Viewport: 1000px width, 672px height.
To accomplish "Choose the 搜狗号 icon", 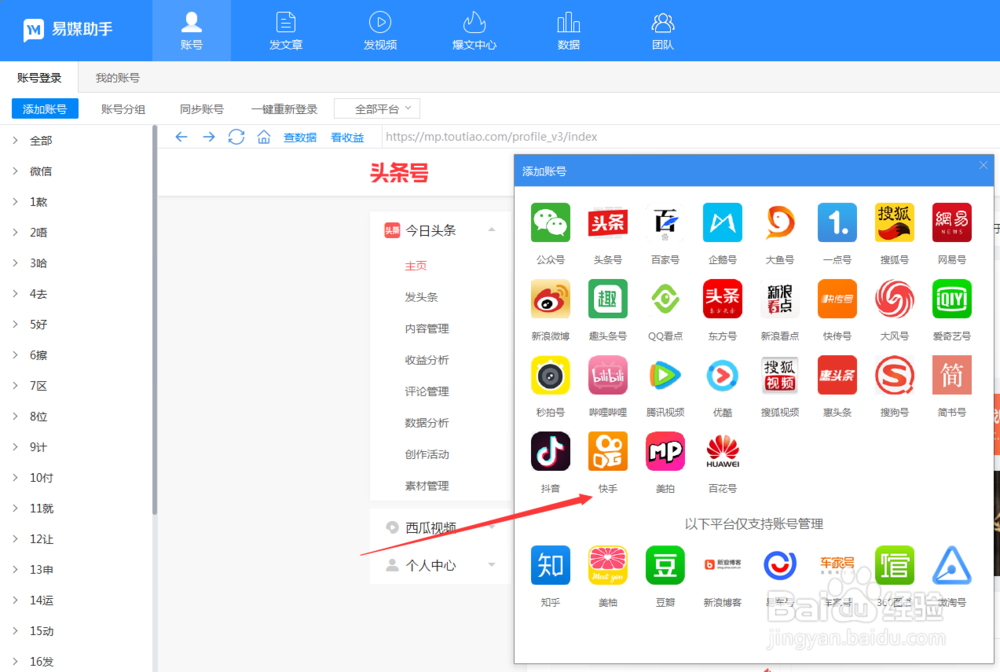I will (x=895, y=375).
